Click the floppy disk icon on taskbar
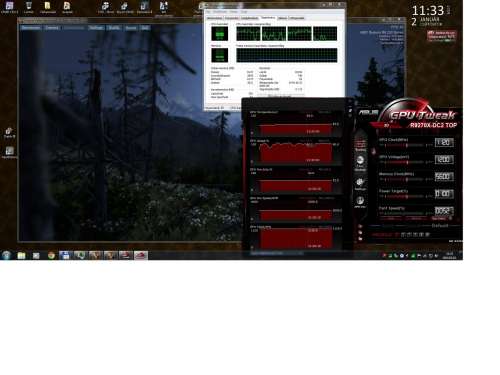This screenshot has width=500, height=375. (x=65, y=255)
